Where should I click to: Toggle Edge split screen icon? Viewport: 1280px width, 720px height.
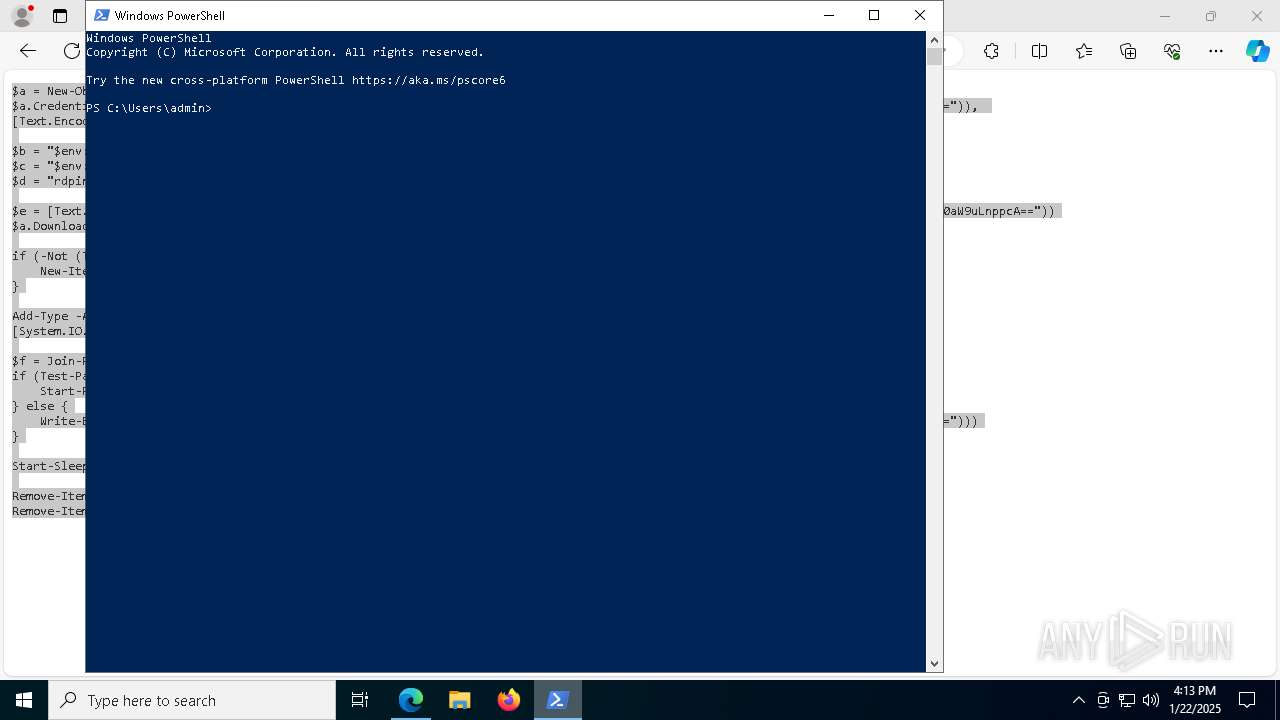point(1039,51)
